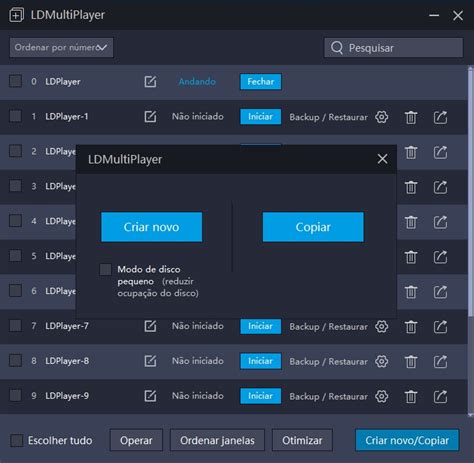Click the Operar button
Viewport: 474px width, 463px height.
click(136, 440)
